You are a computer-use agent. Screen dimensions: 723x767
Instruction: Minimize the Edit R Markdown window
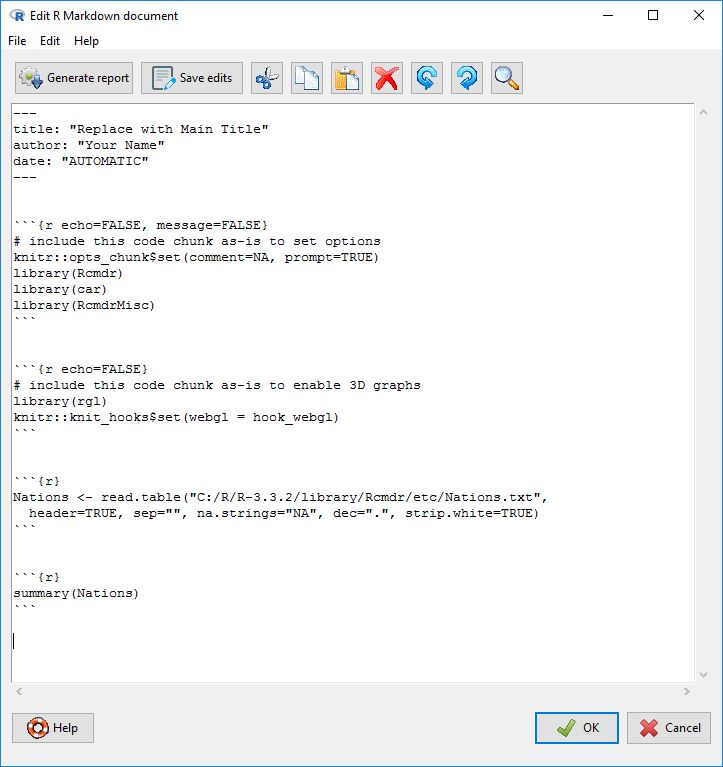click(x=608, y=16)
